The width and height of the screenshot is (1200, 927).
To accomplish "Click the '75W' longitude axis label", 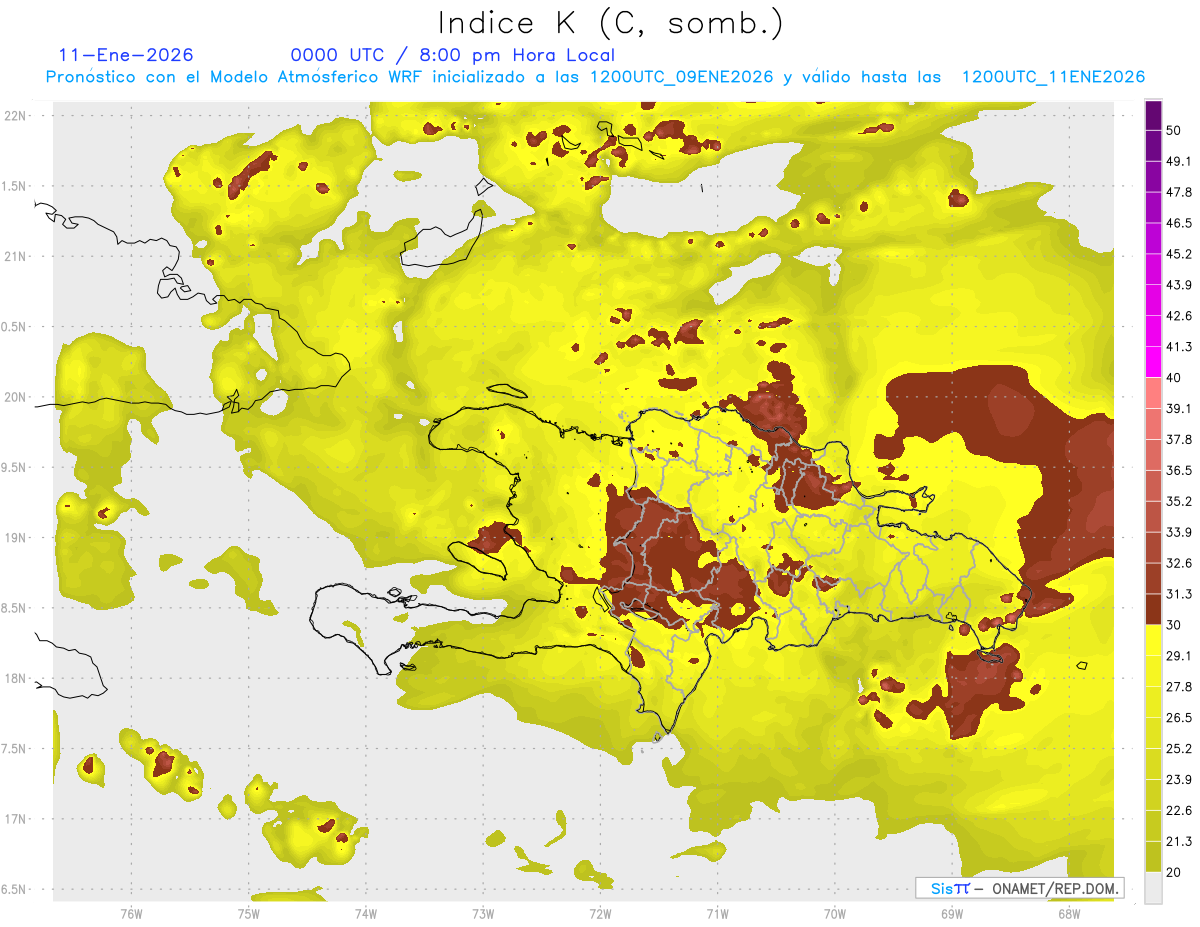I will [248, 914].
